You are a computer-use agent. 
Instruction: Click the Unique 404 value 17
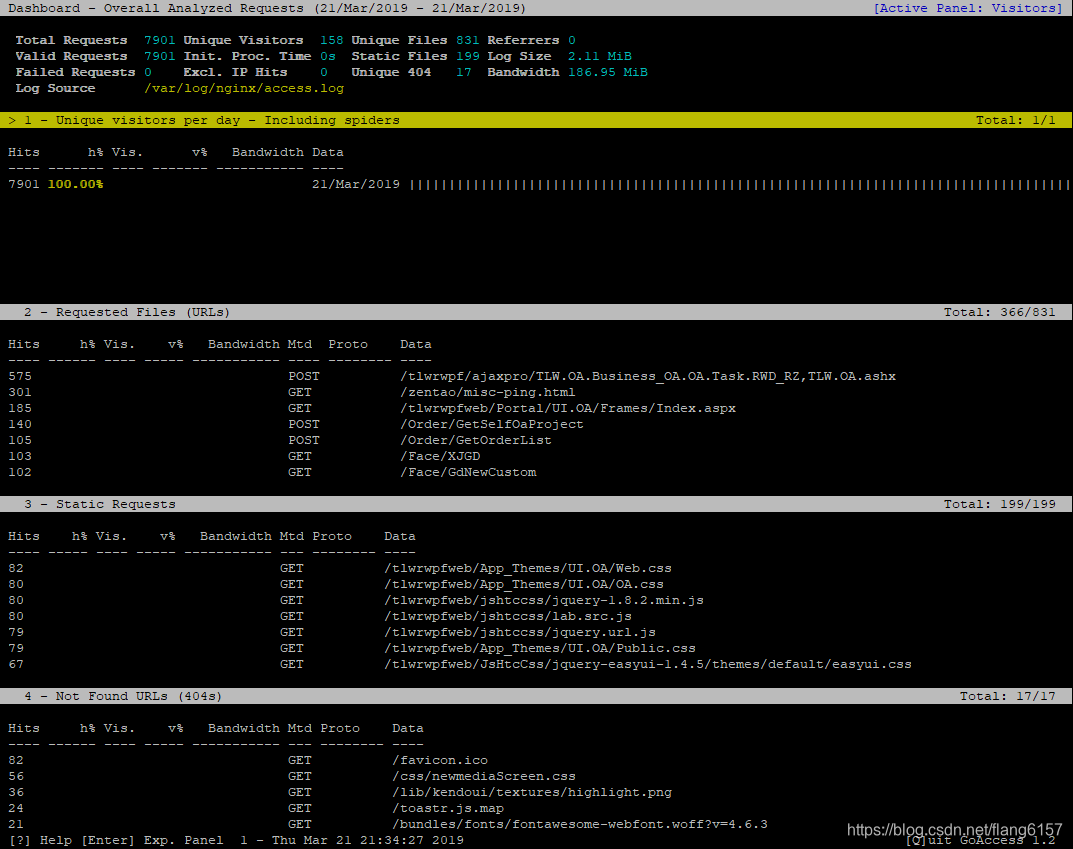[x=463, y=73]
